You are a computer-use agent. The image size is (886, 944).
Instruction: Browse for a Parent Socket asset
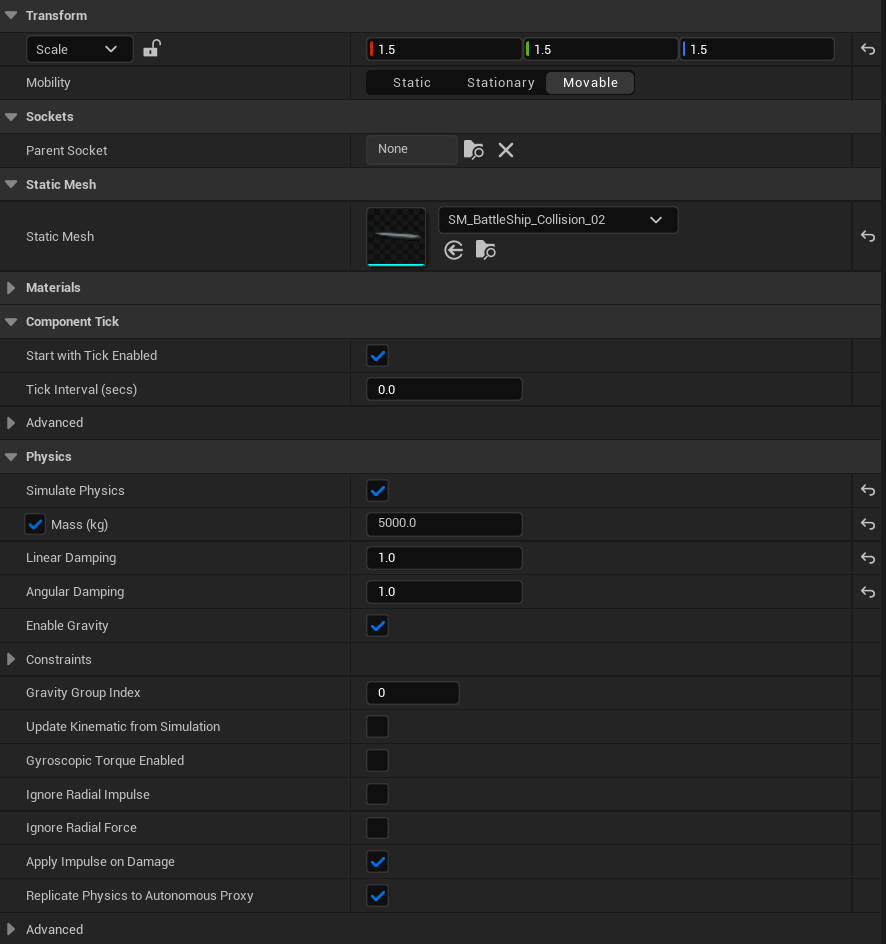pos(473,149)
